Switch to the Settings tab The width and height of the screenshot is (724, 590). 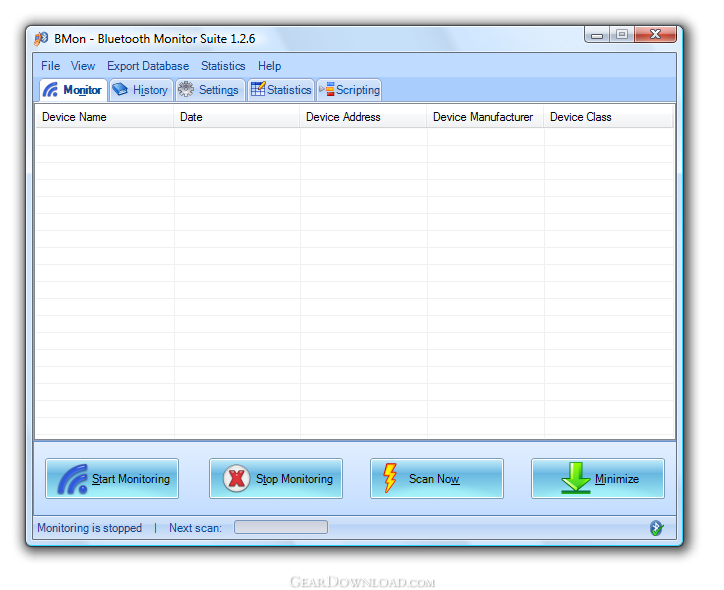210,90
